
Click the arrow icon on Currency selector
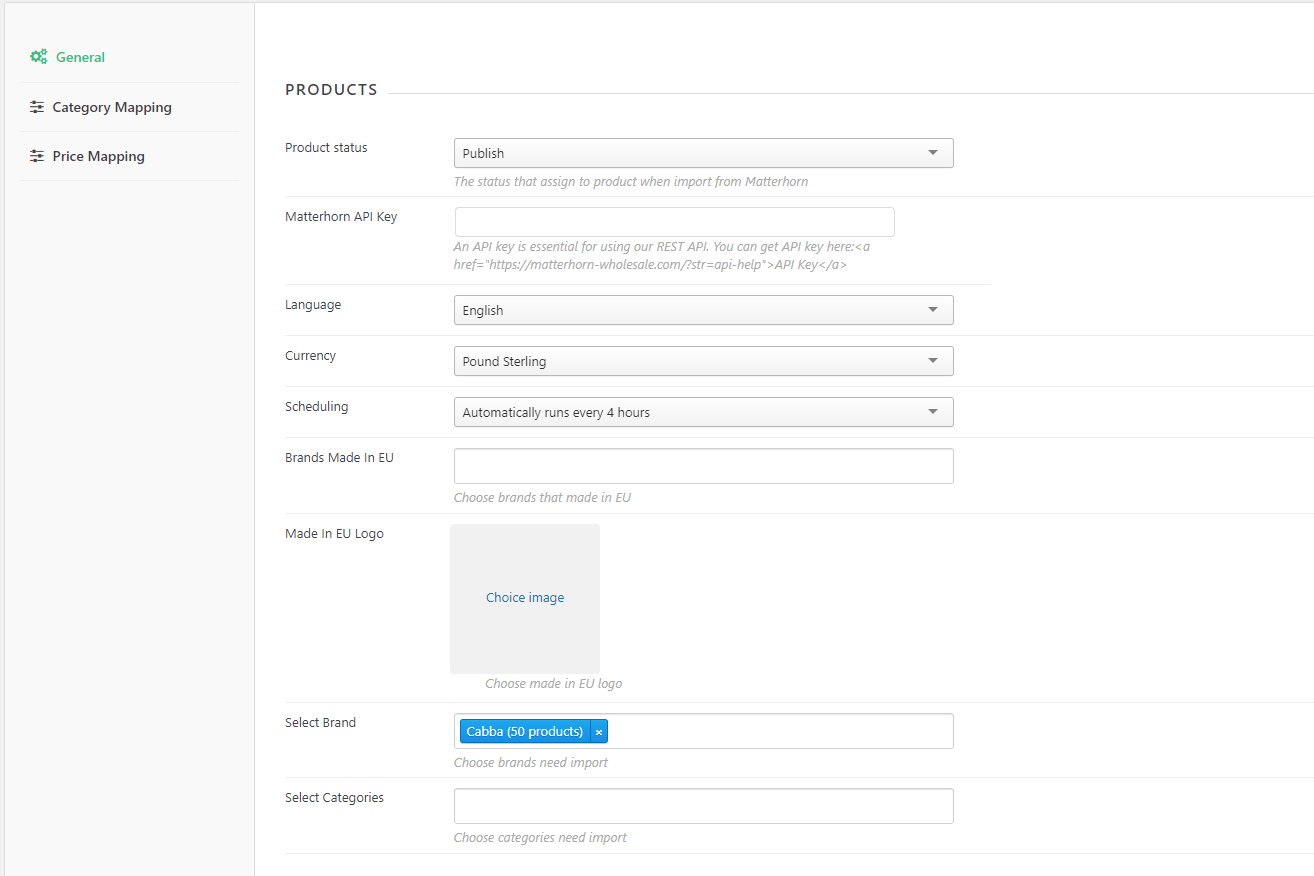click(933, 361)
